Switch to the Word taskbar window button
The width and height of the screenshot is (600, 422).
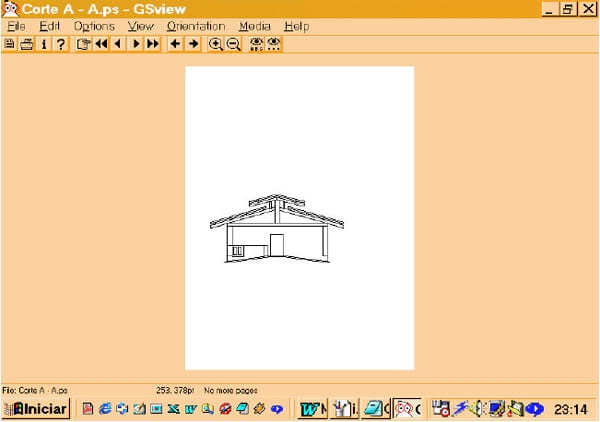(x=313, y=409)
